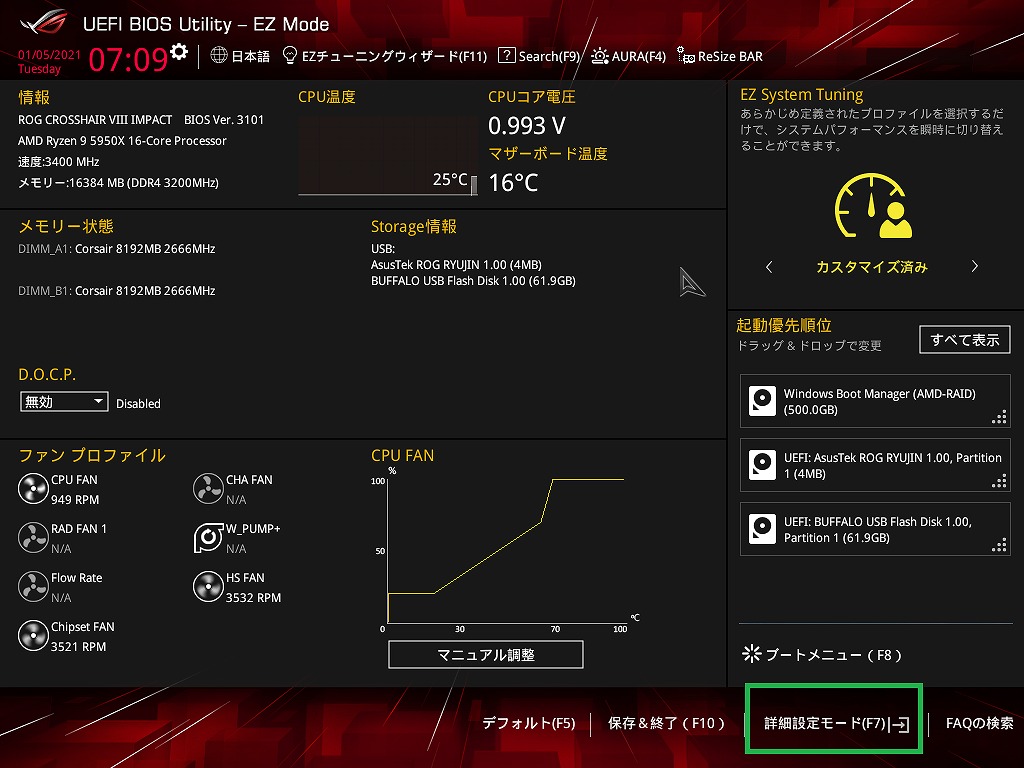Select the CHA FAN fan icon
The image size is (1024, 768).
tap(208, 489)
